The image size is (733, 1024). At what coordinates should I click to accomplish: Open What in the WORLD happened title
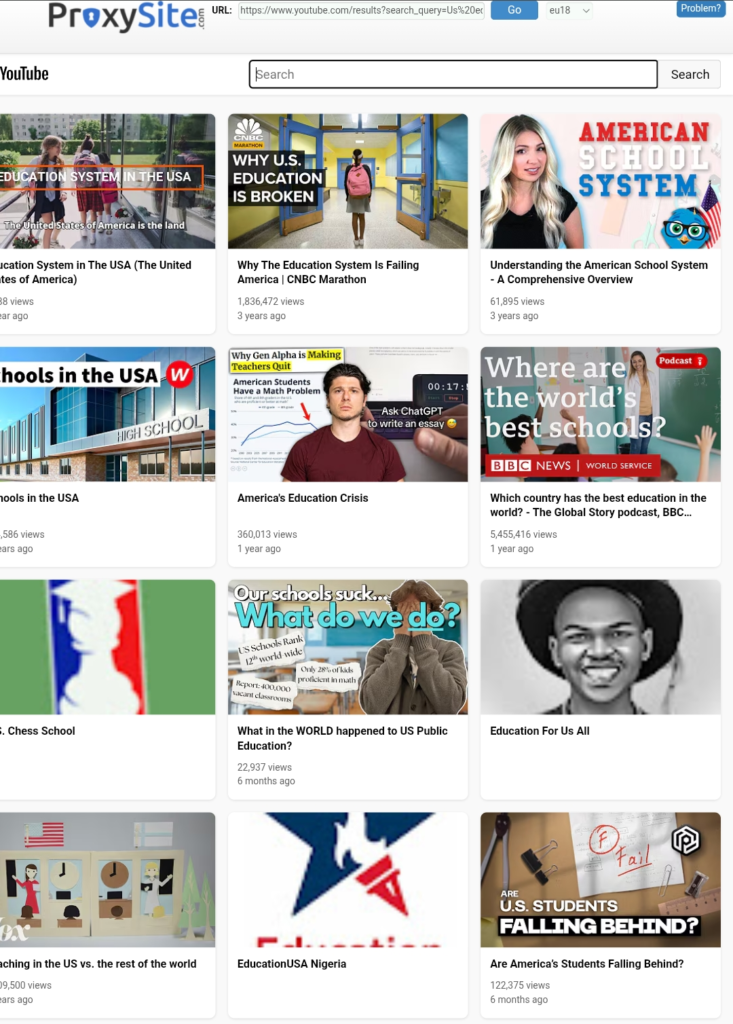342,739
